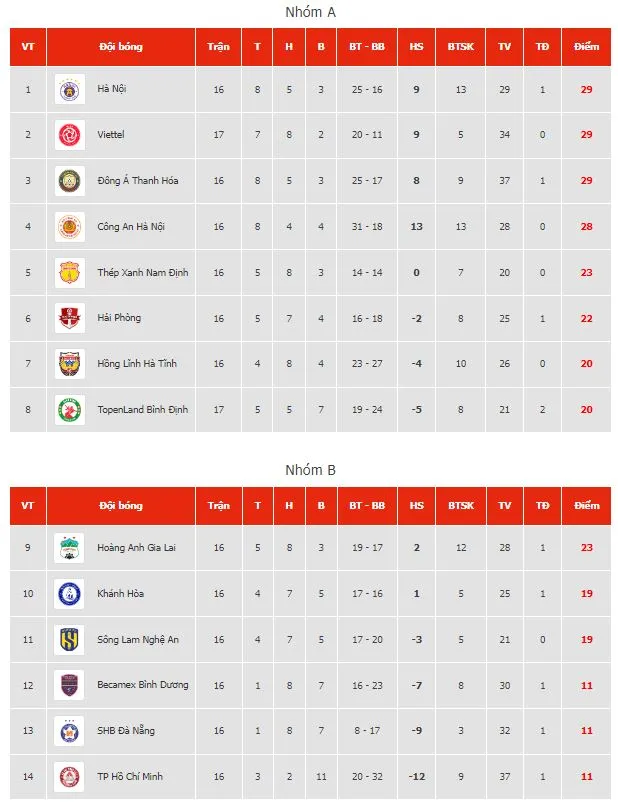
Task: Select the Nhóm B group title
Action: click(x=309, y=470)
